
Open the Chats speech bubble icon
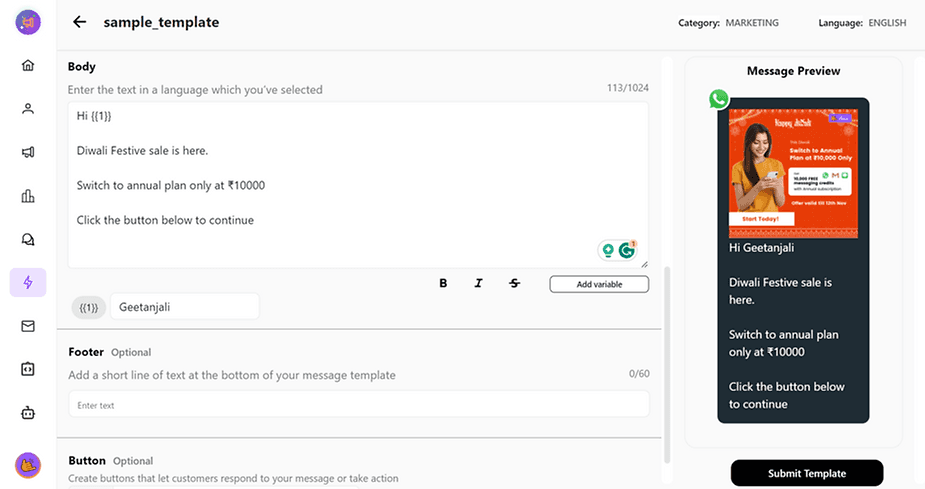click(28, 239)
